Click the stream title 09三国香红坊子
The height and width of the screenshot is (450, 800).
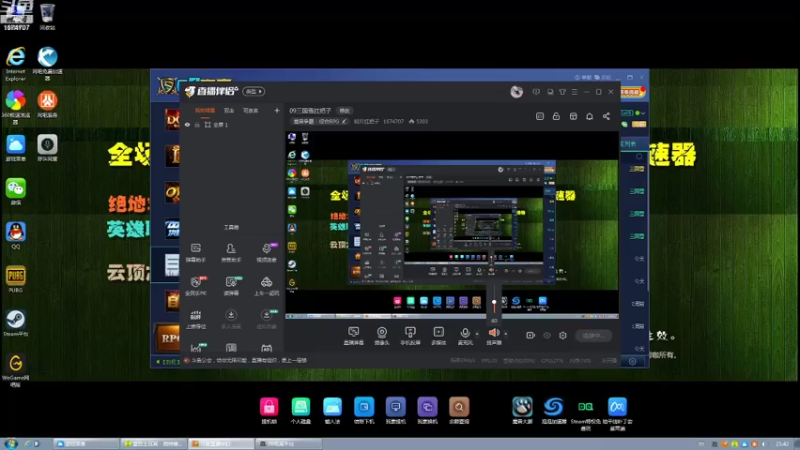point(310,110)
